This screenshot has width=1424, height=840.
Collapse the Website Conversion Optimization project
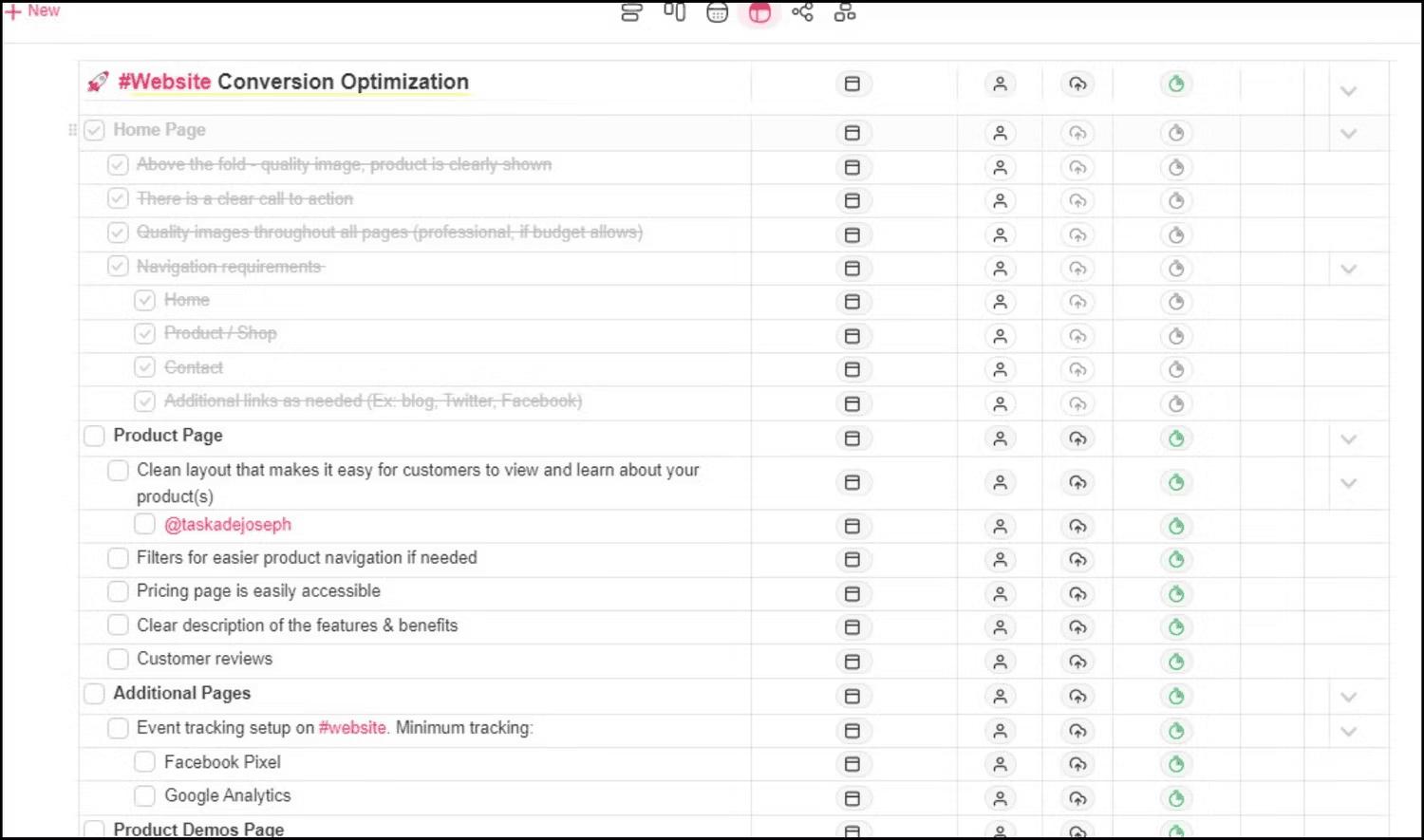click(x=1348, y=91)
